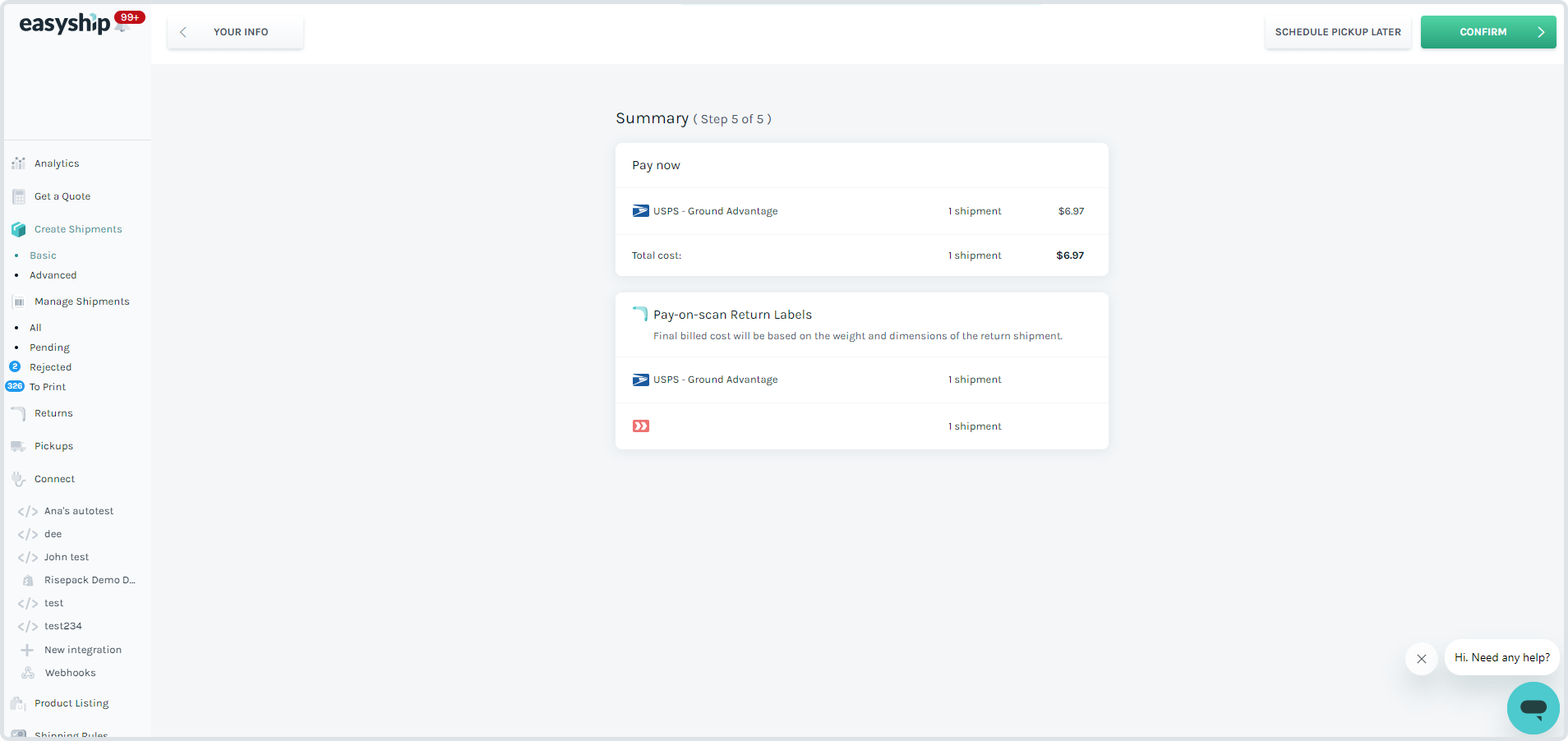
Task: Open dee integration
Action: pos(53,534)
